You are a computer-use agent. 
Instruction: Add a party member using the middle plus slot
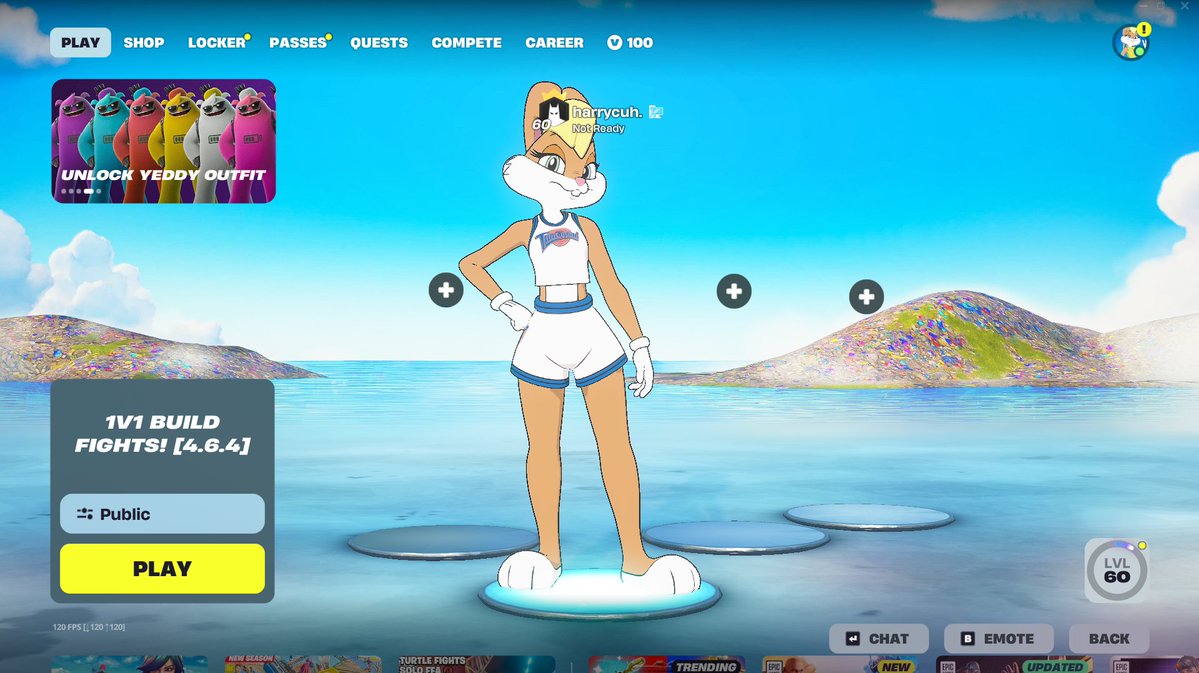point(734,291)
